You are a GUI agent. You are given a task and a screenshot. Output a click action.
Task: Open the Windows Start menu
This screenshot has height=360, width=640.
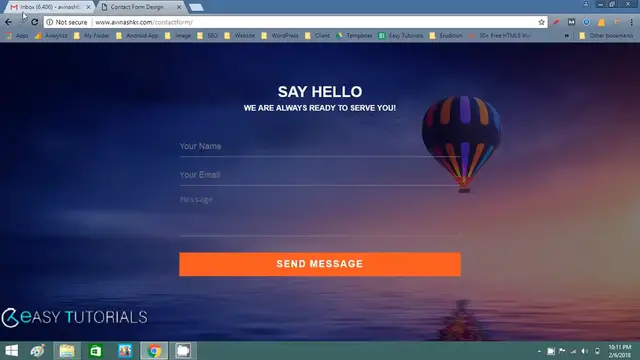11,351
